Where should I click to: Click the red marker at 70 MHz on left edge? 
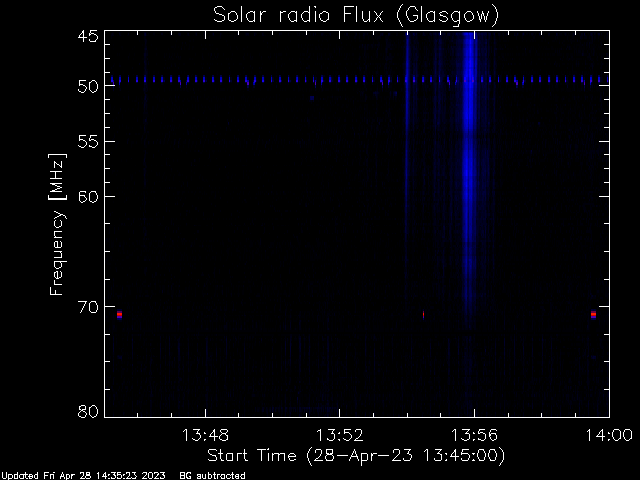click(119, 315)
